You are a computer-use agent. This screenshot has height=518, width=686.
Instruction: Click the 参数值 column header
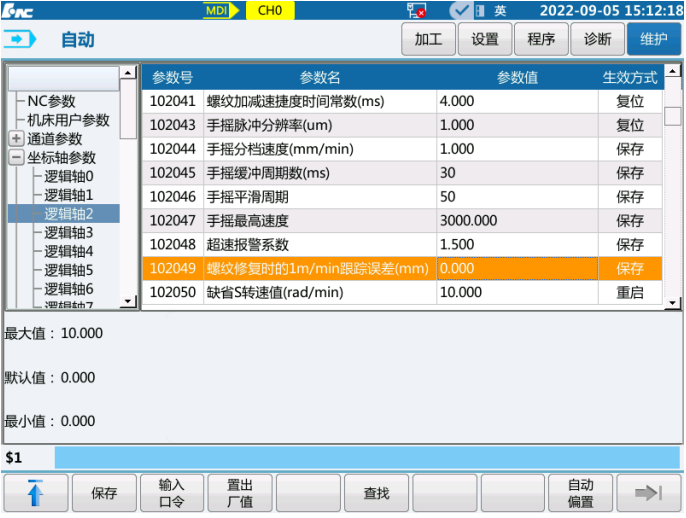[x=517, y=77]
